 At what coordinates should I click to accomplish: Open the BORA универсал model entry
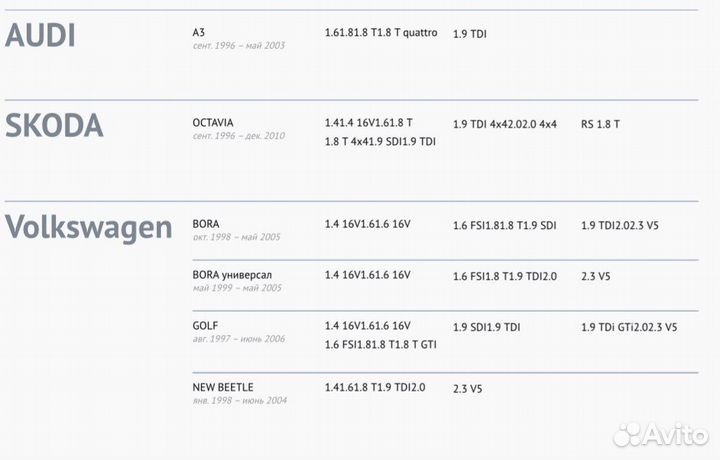[x=231, y=274]
